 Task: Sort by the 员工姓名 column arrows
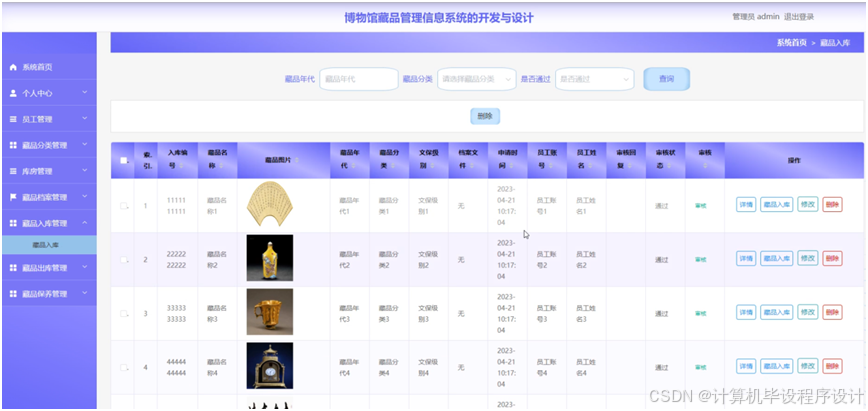[x=589, y=166]
